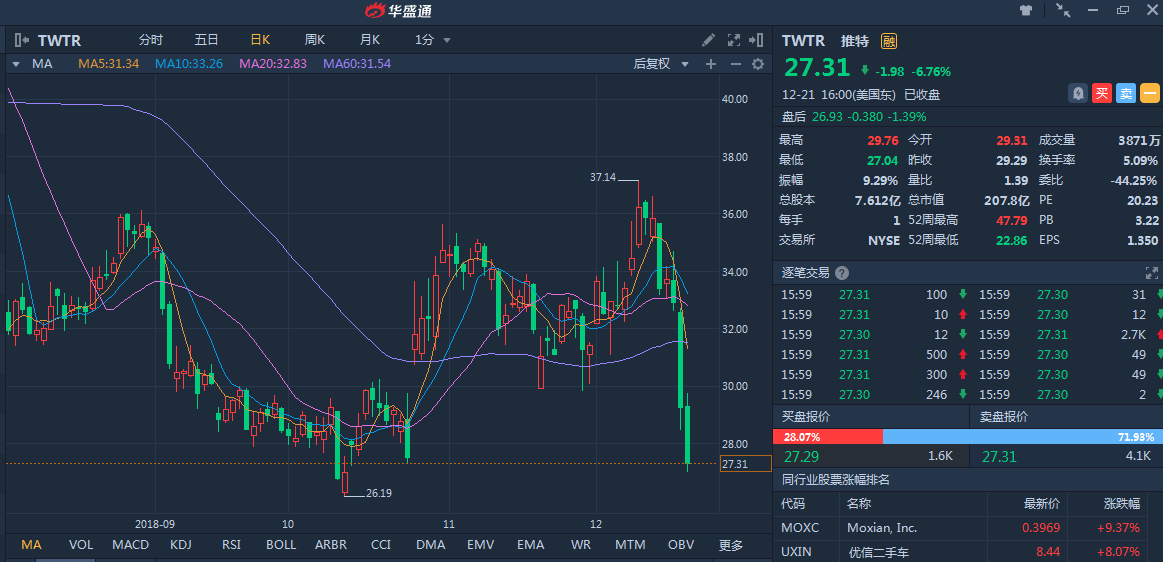Switch to the 分时 intraday tab
Screen dimensions: 1163x562
[150, 40]
